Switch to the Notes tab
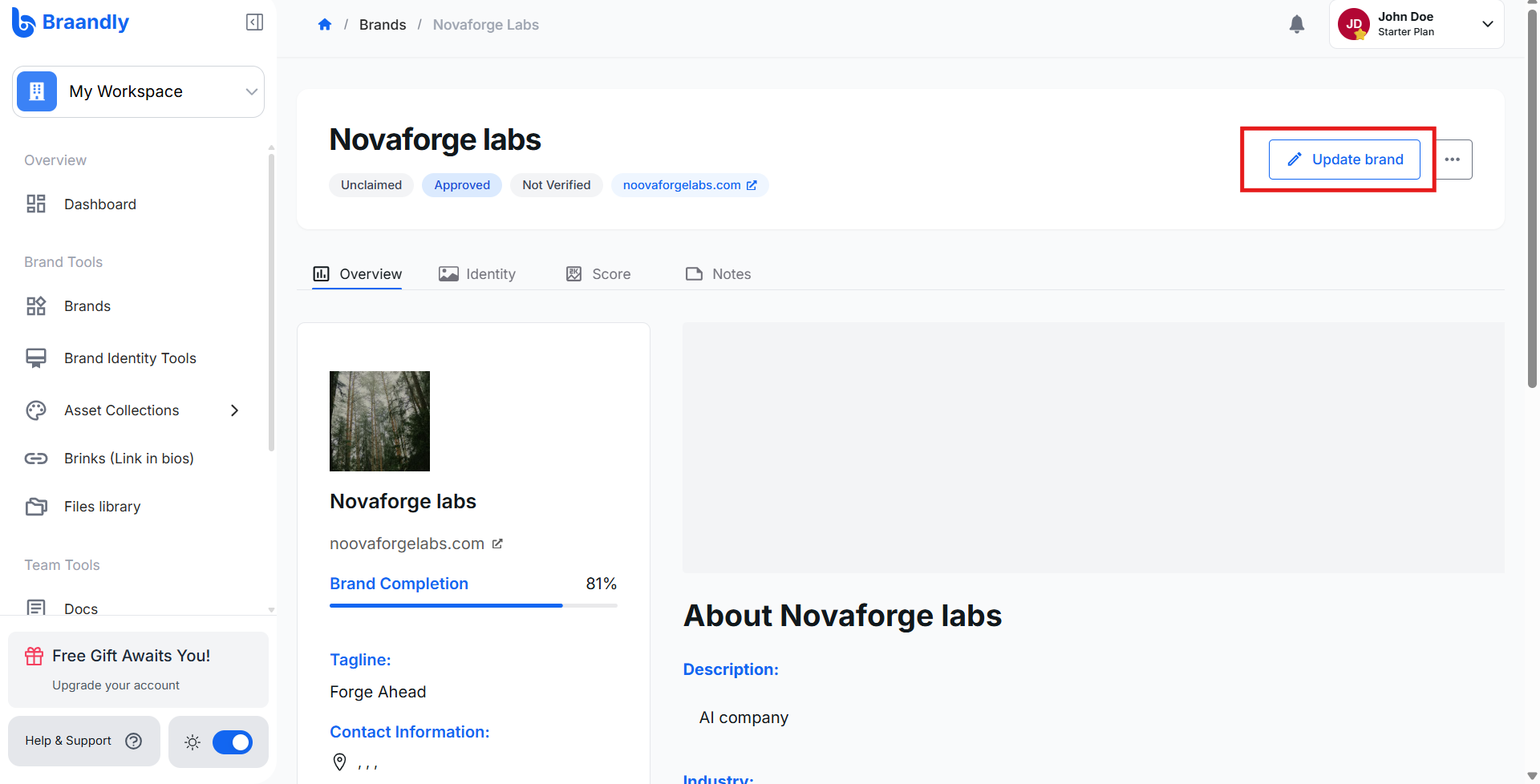The height and width of the screenshot is (784, 1540). [719, 274]
